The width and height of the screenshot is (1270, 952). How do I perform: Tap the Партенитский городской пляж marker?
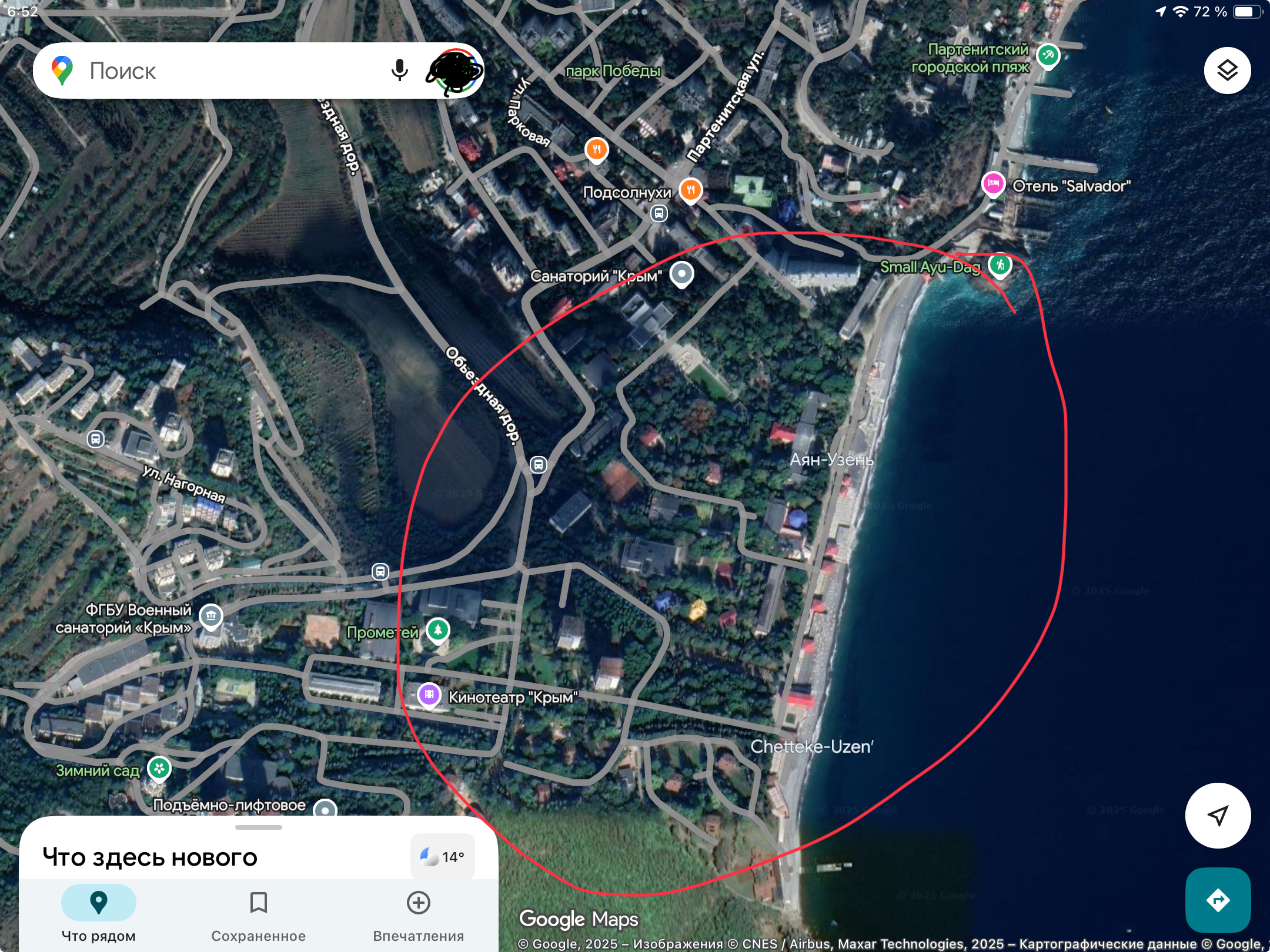[x=1048, y=56]
